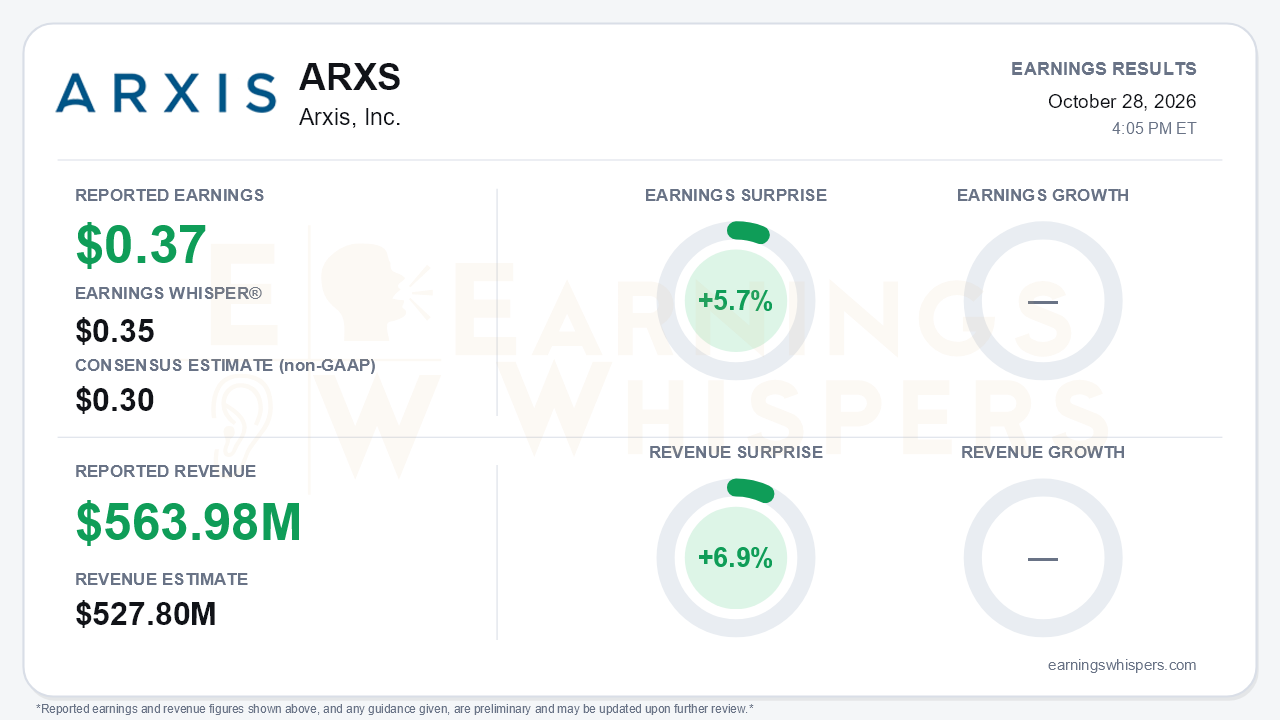
Task: Click the company name Arxis, Inc.
Action: click(x=350, y=117)
